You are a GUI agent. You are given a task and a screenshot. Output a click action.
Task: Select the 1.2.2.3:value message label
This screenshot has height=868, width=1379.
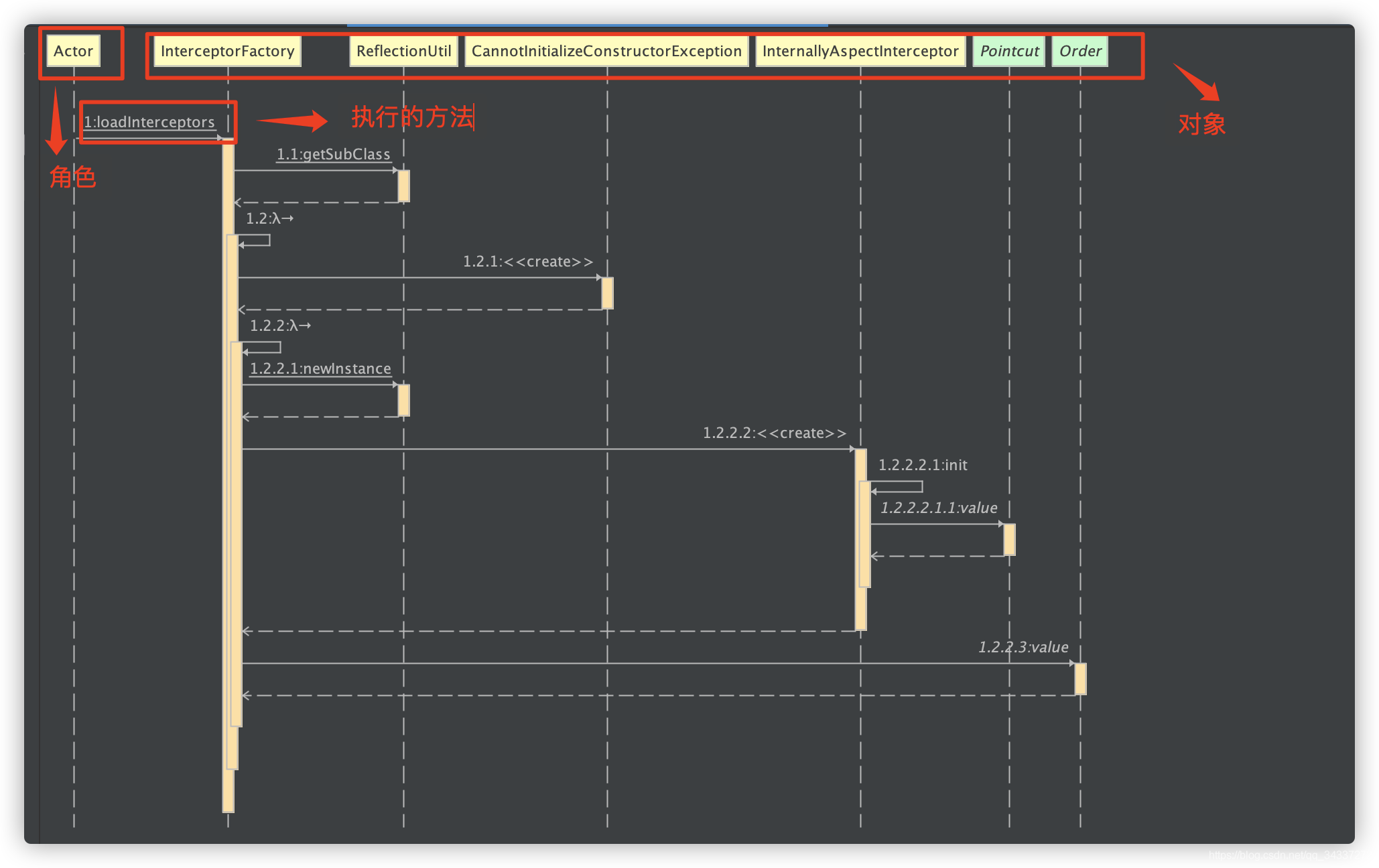[x=1023, y=647]
